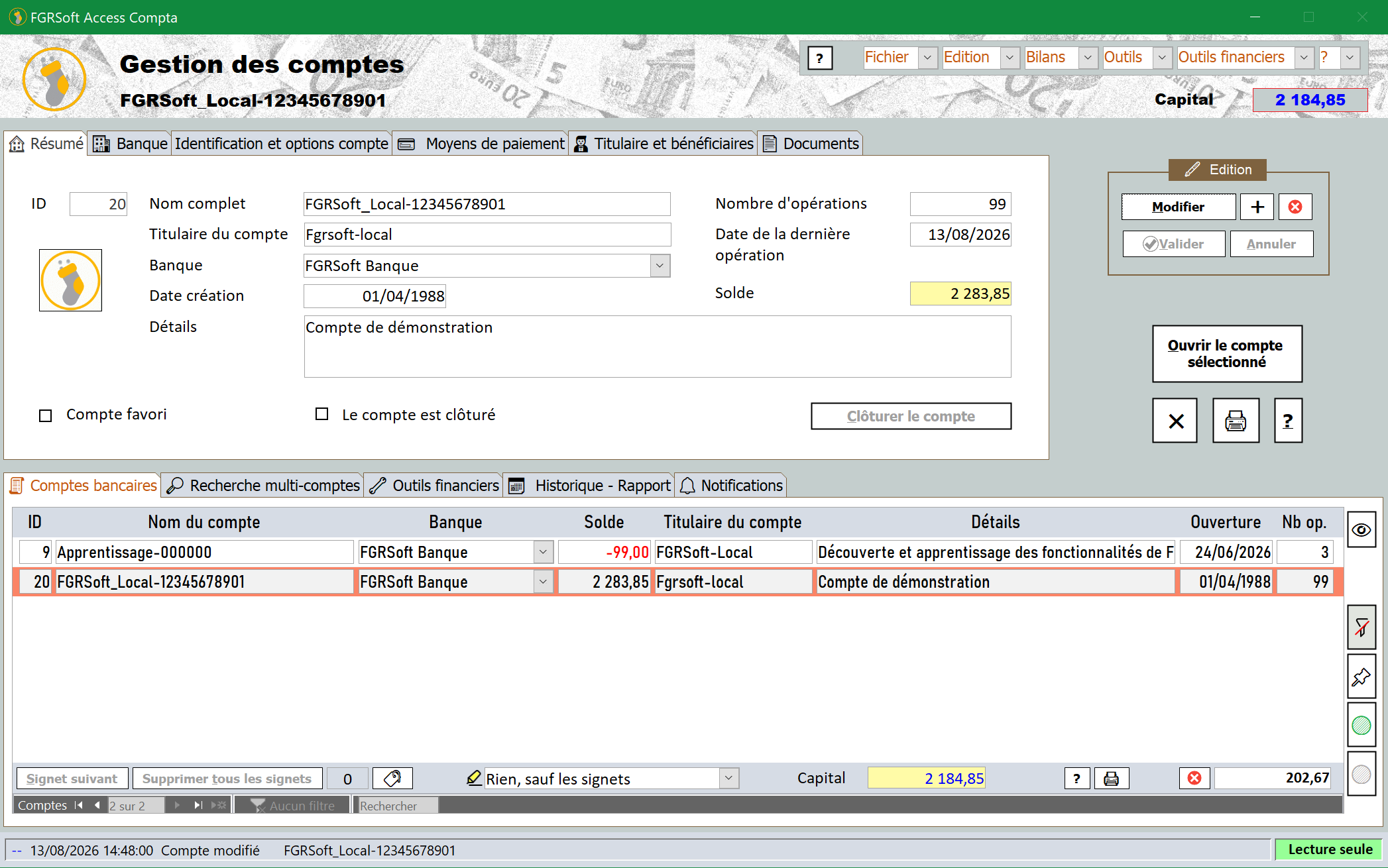Click the Signet suivant button
Viewport: 1388px width, 868px height.
72,778
